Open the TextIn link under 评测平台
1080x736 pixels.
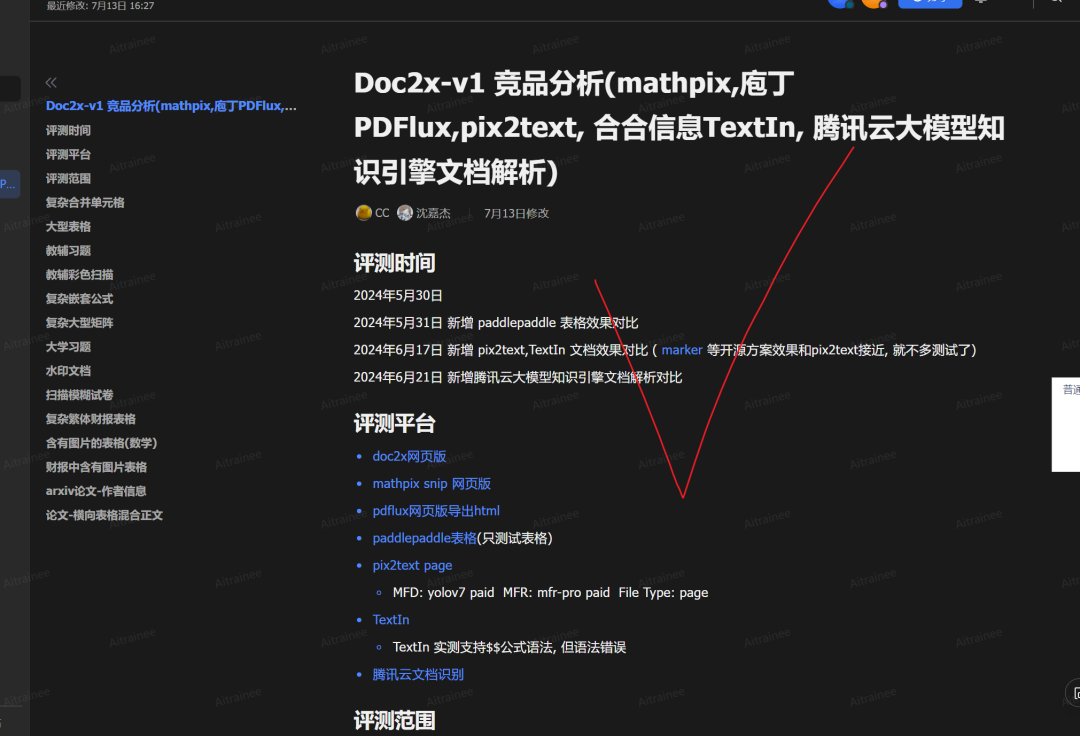click(391, 619)
